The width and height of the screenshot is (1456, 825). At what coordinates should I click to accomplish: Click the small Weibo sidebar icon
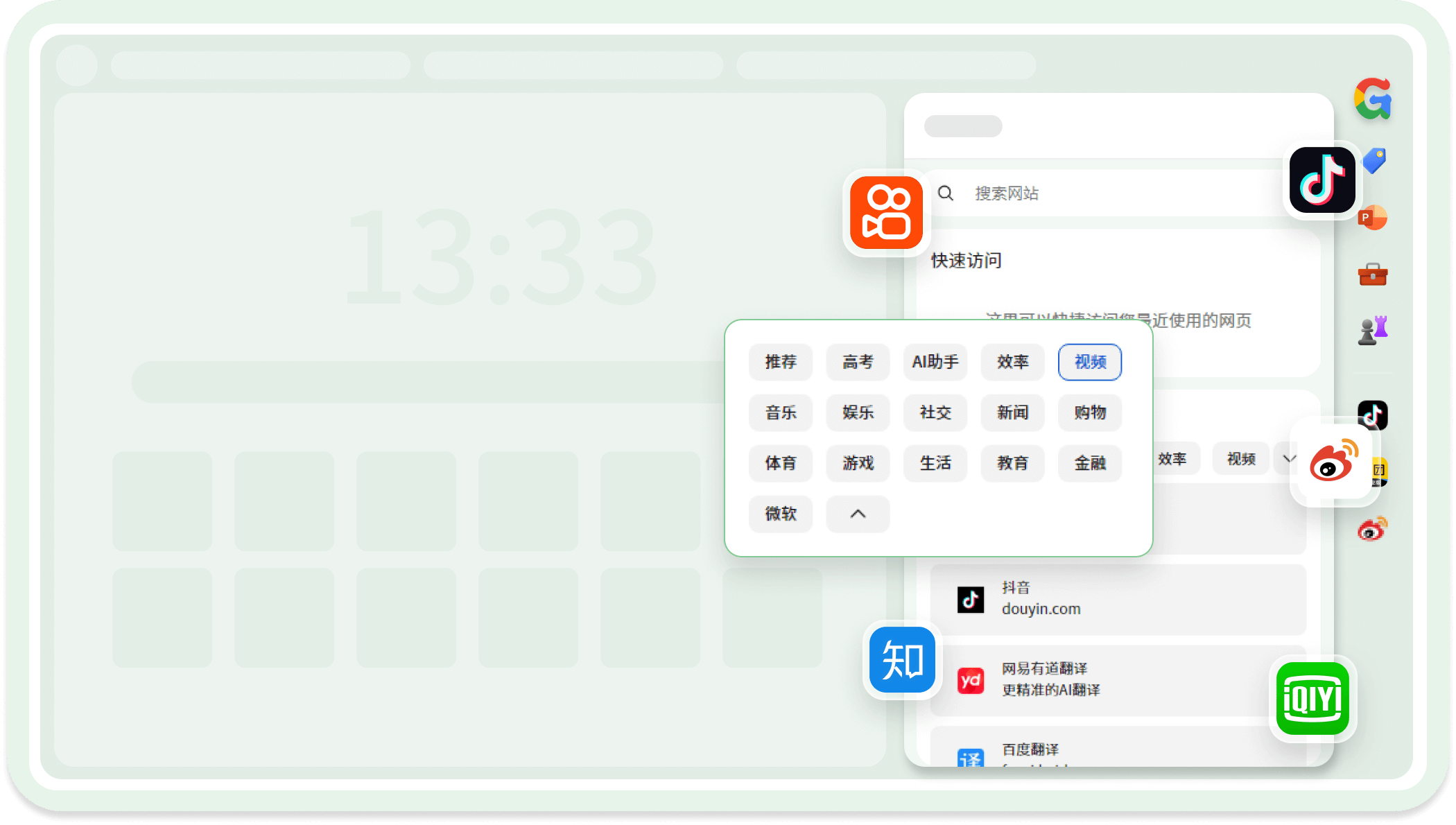click(1372, 529)
